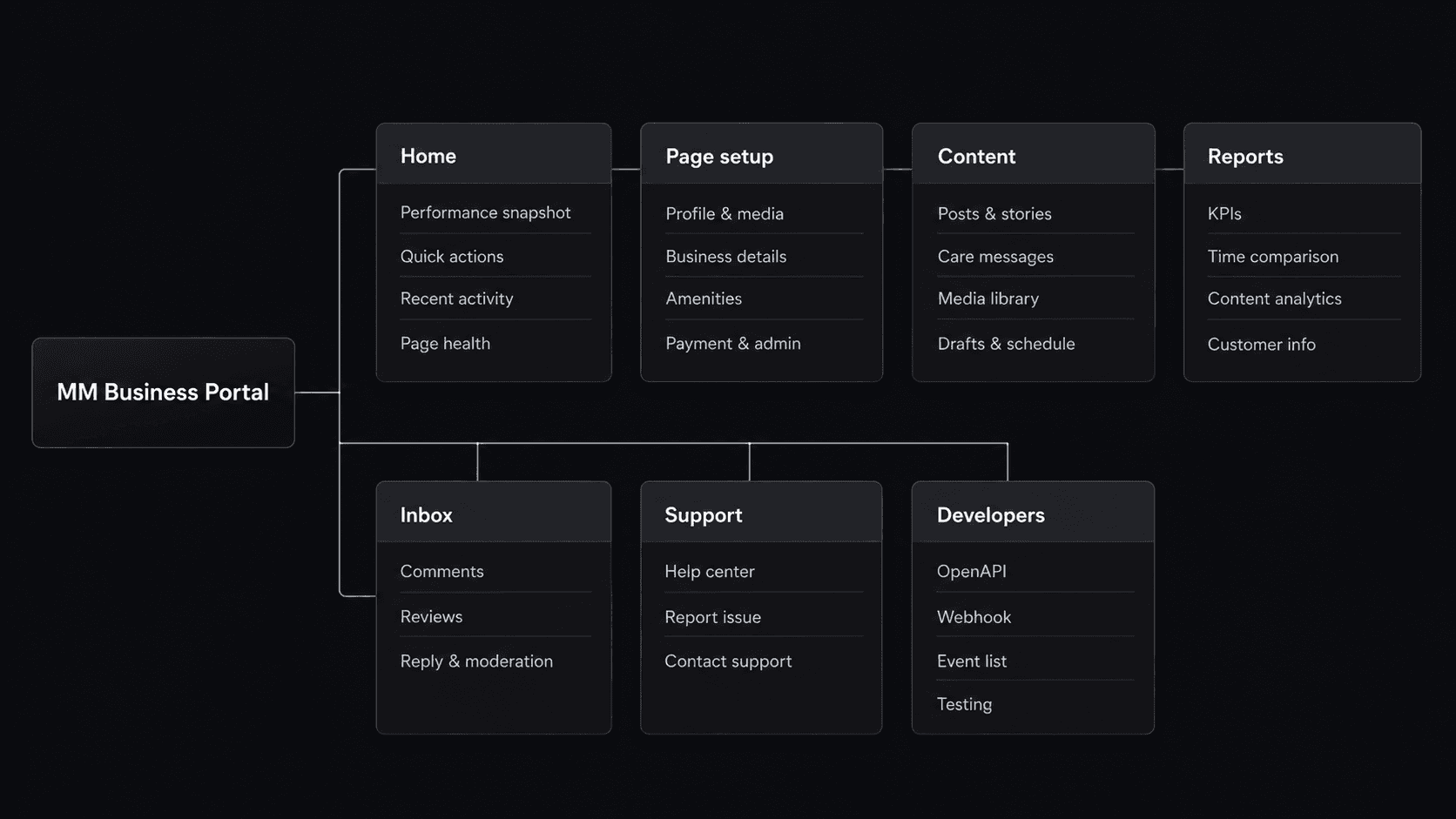Click the MM Business Portal root node

[x=163, y=393]
